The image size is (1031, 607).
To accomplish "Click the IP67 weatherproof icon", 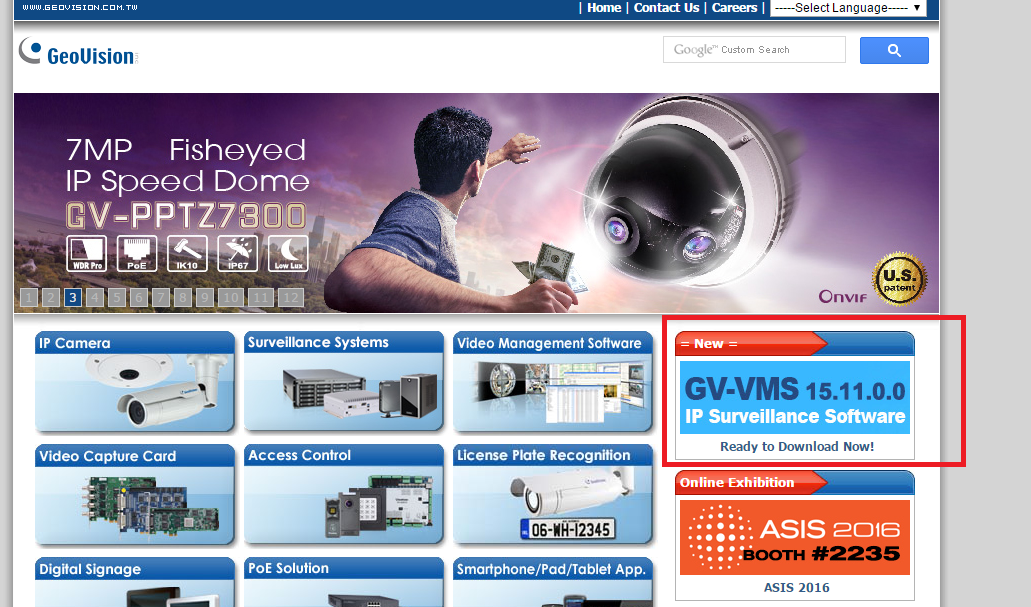I will 237,253.
